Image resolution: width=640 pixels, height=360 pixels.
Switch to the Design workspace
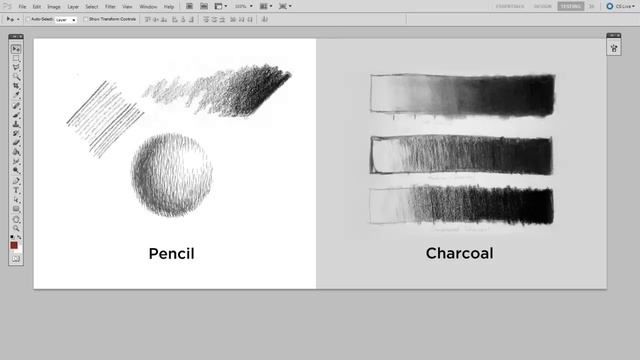[542, 6]
